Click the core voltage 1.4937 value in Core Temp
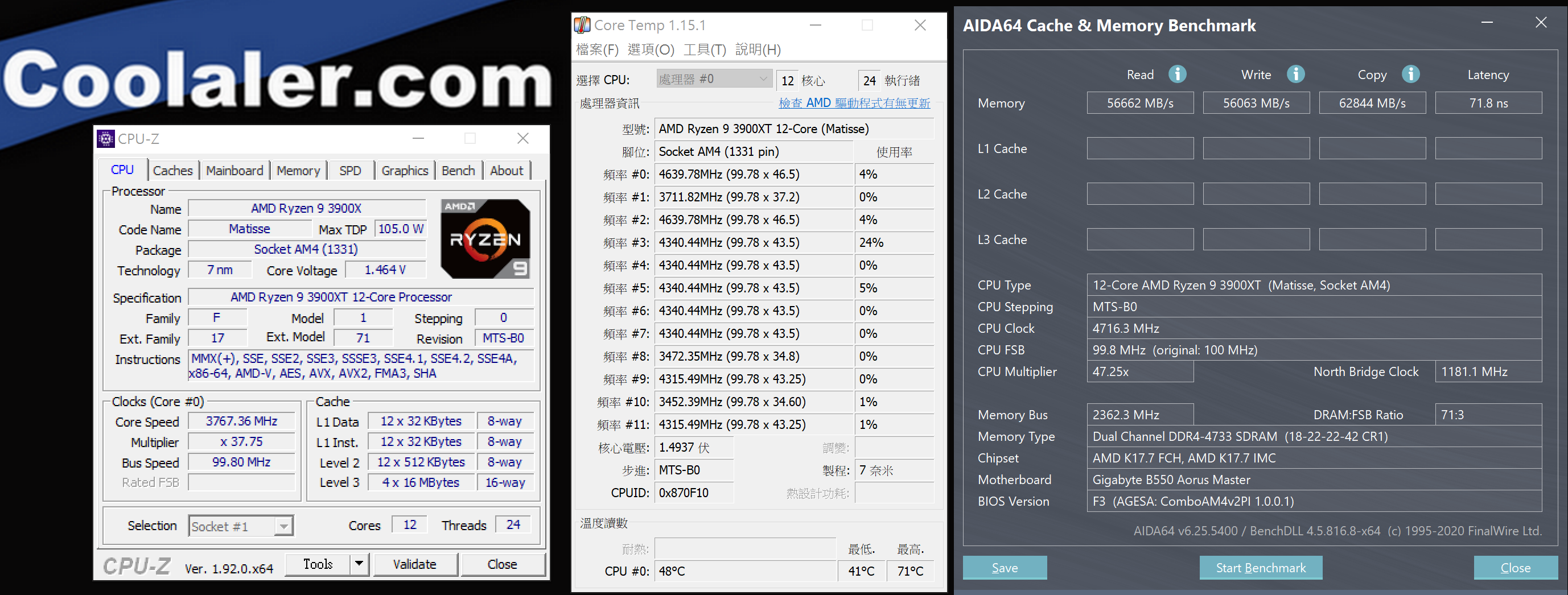The image size is (1568, 595). (x=694, y=448)
